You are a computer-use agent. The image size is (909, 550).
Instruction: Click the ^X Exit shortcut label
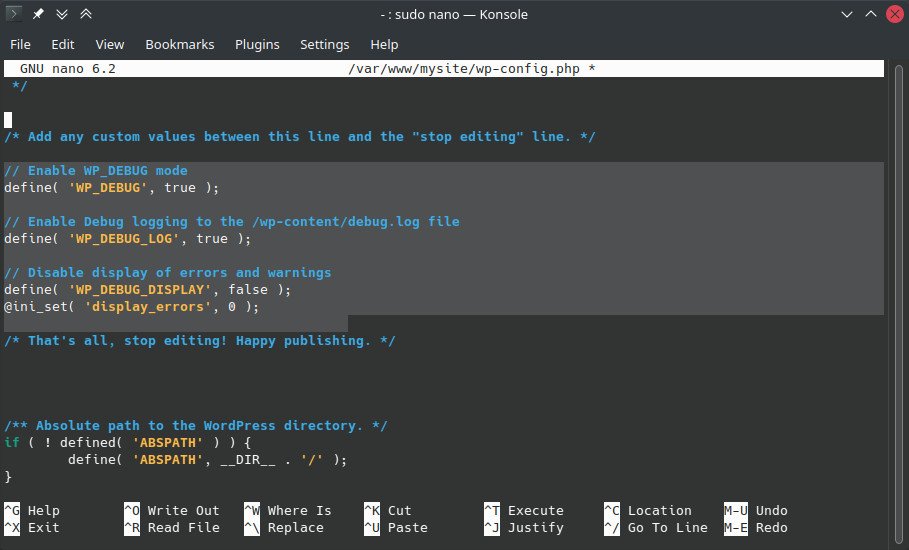pos(32,527)
